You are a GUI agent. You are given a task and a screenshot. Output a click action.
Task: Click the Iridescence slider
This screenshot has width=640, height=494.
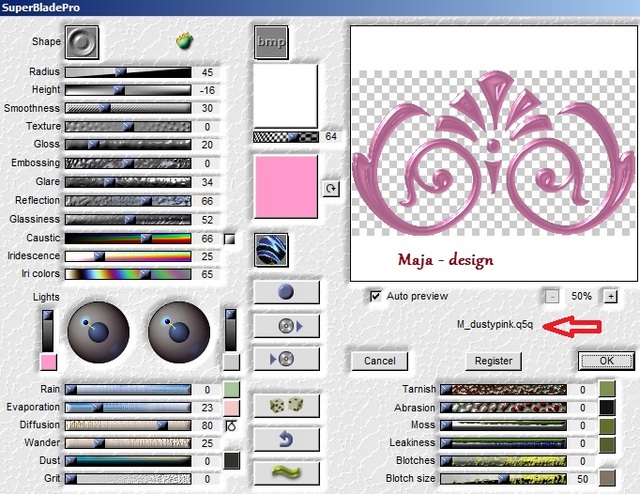point(128,256)
